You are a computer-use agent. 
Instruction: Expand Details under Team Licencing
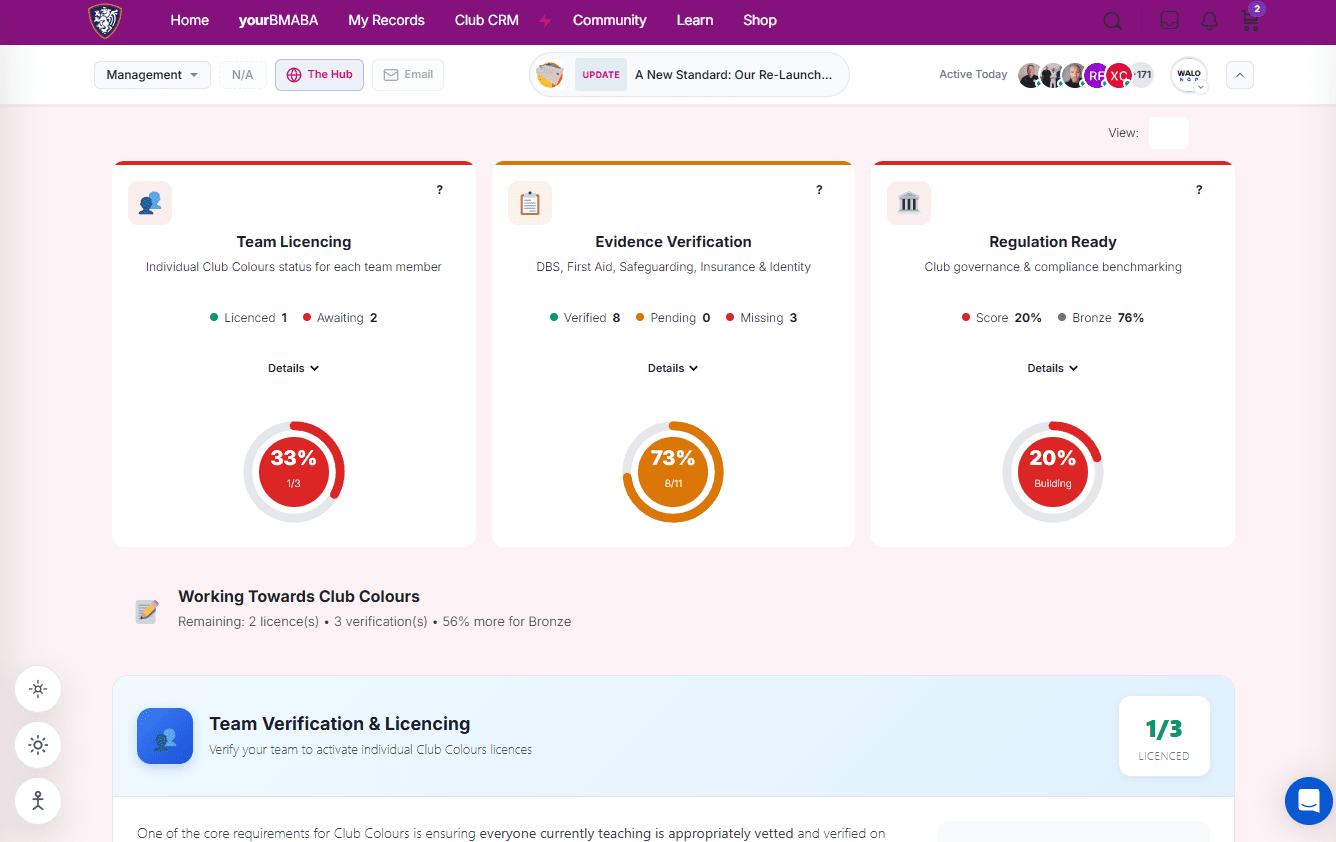coord(293,368)
